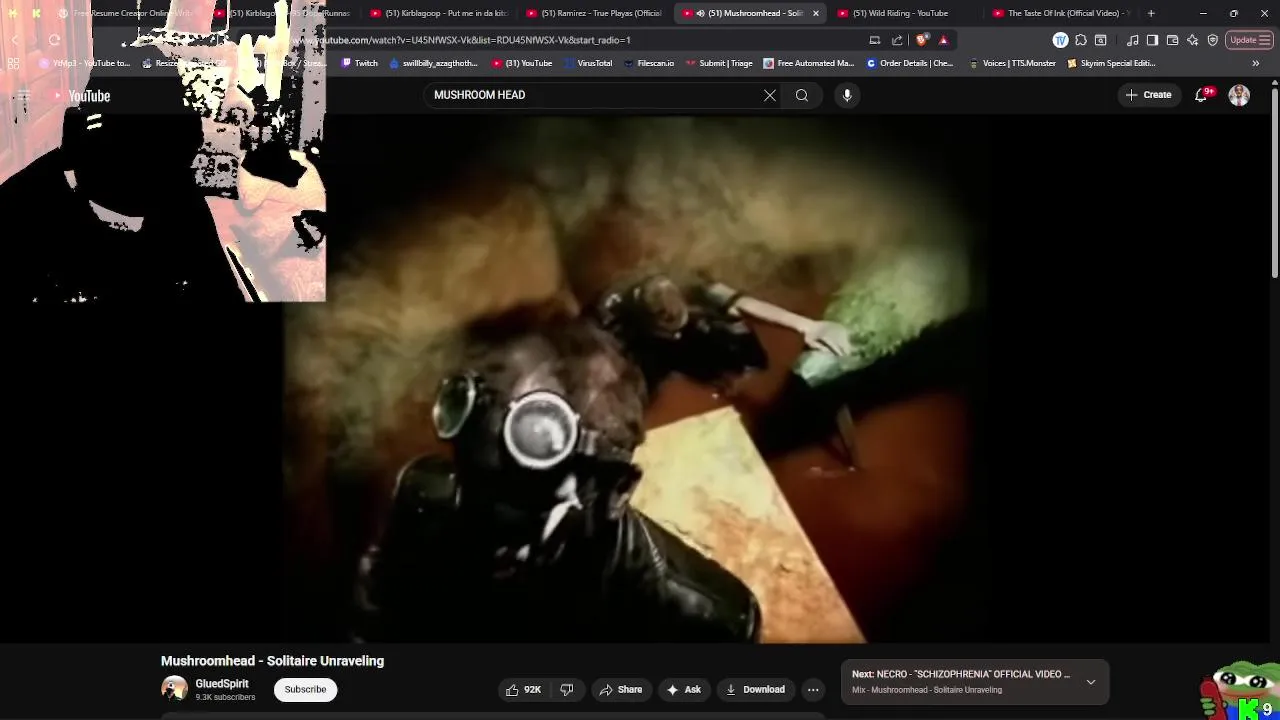
Task: Open the (31) YouTube bookmark
Action: coord(522,63)
